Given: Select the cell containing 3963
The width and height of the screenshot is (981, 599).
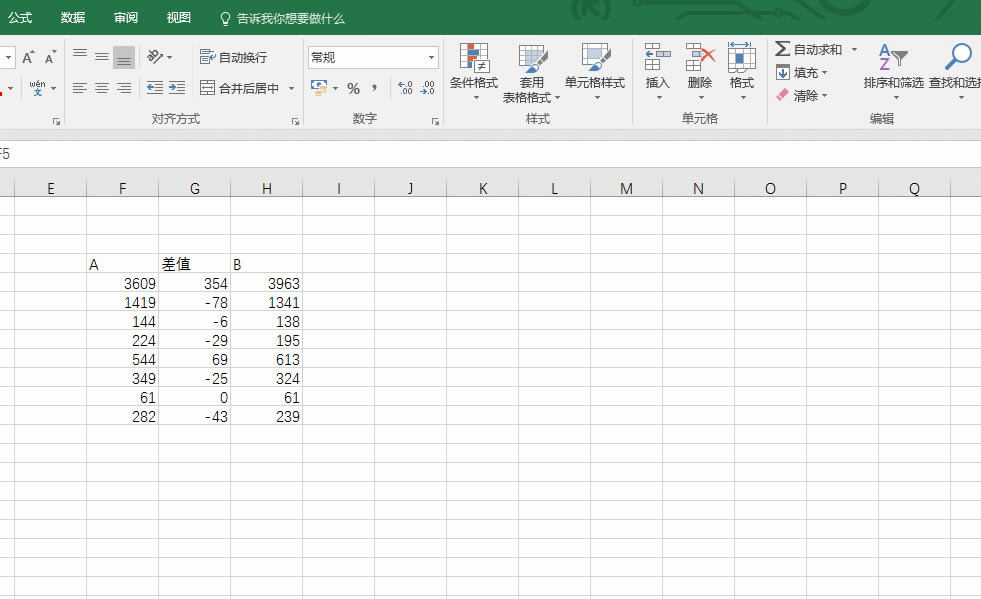Looking at the screenshot, I should (x=266, y=283).
